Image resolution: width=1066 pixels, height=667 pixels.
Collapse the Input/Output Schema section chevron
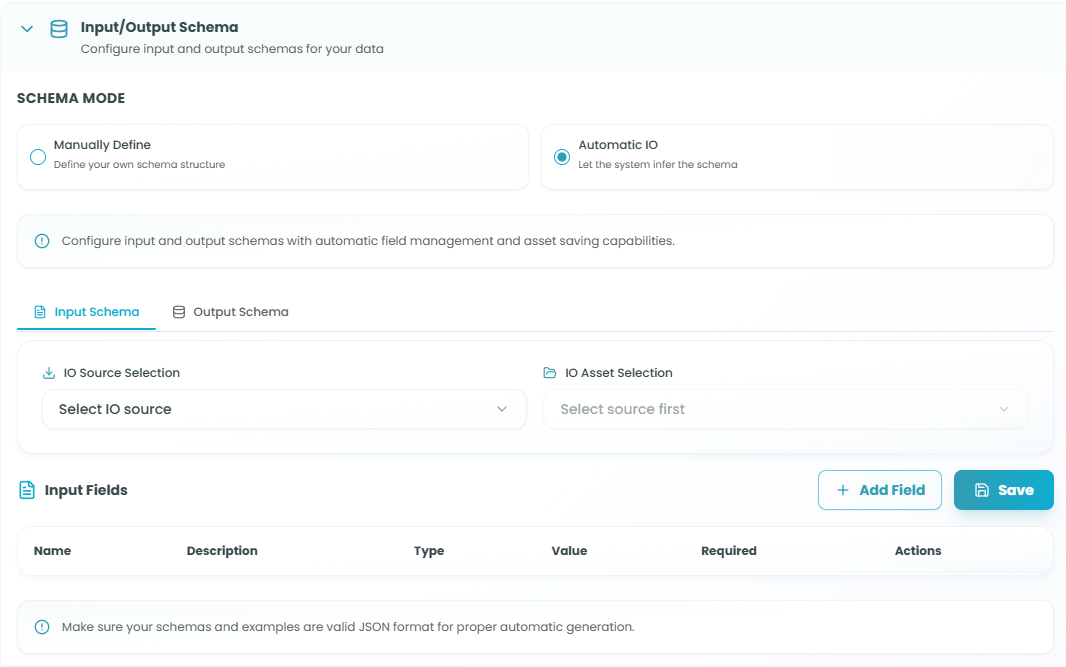pyautogui.click(x=27, y=29)
